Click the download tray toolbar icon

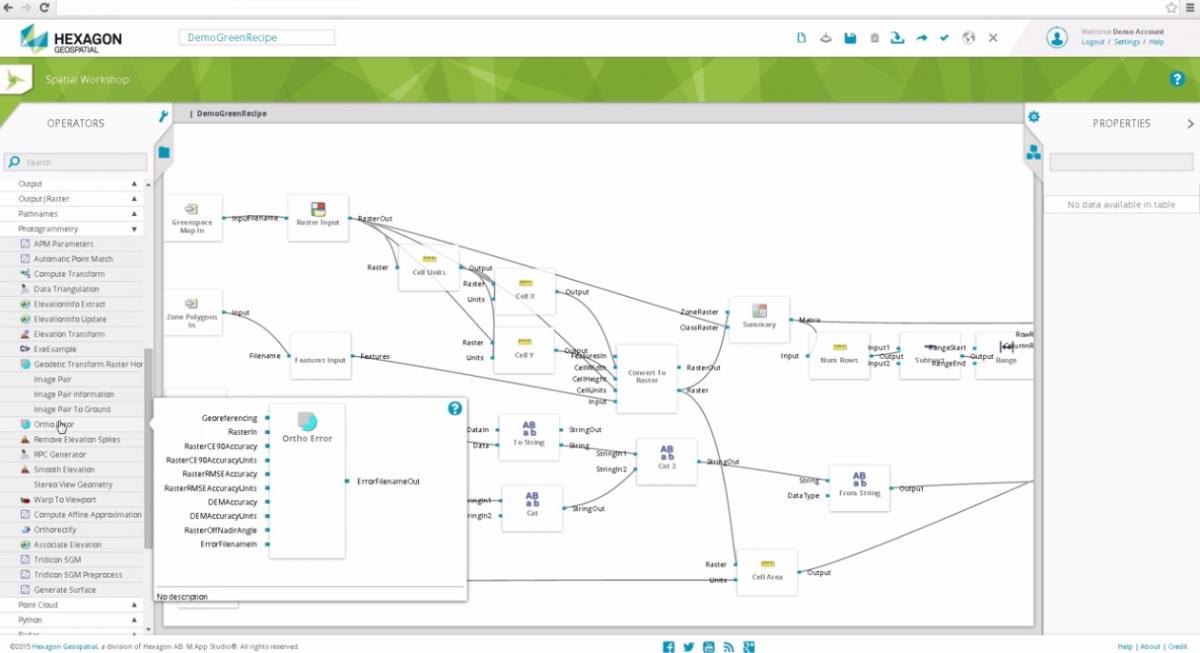(897, 38)
